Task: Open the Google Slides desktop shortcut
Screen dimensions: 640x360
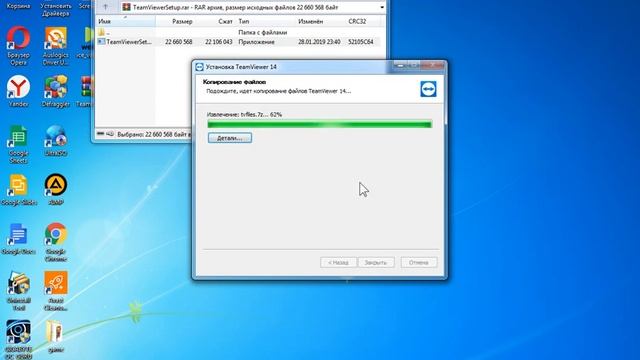Action: (18, 190)
